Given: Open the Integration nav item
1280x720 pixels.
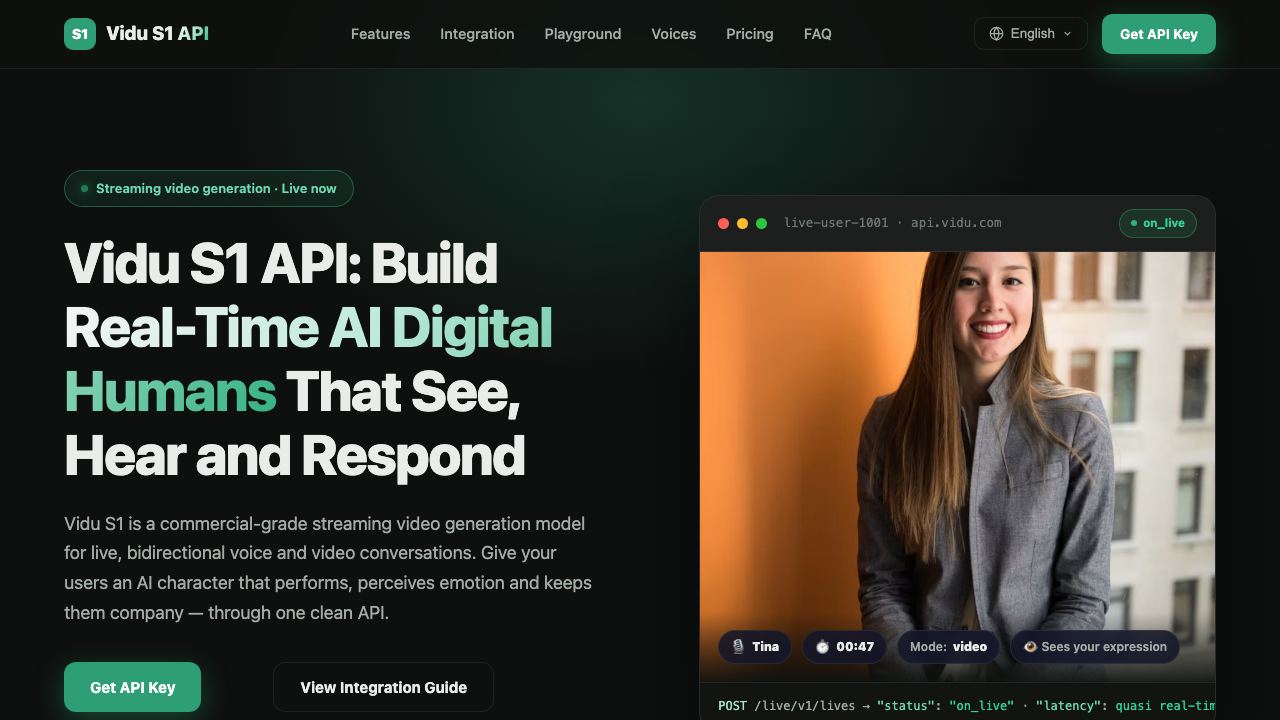Looking at the screenshot, I should (x=477, y=34).
